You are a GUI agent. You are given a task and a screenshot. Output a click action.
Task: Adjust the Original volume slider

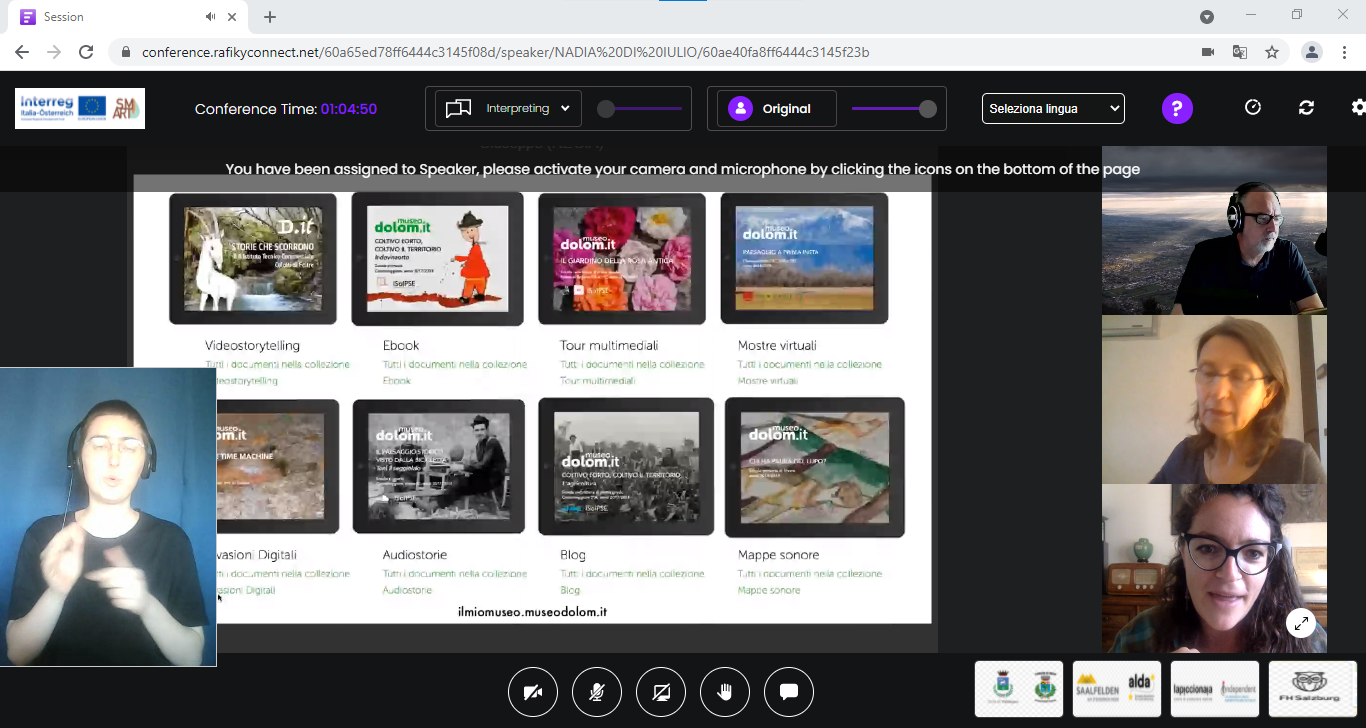(894, 108)
